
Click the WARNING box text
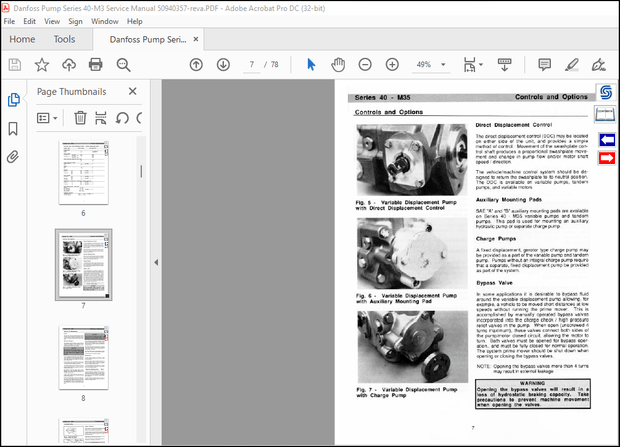coord(533,394)
